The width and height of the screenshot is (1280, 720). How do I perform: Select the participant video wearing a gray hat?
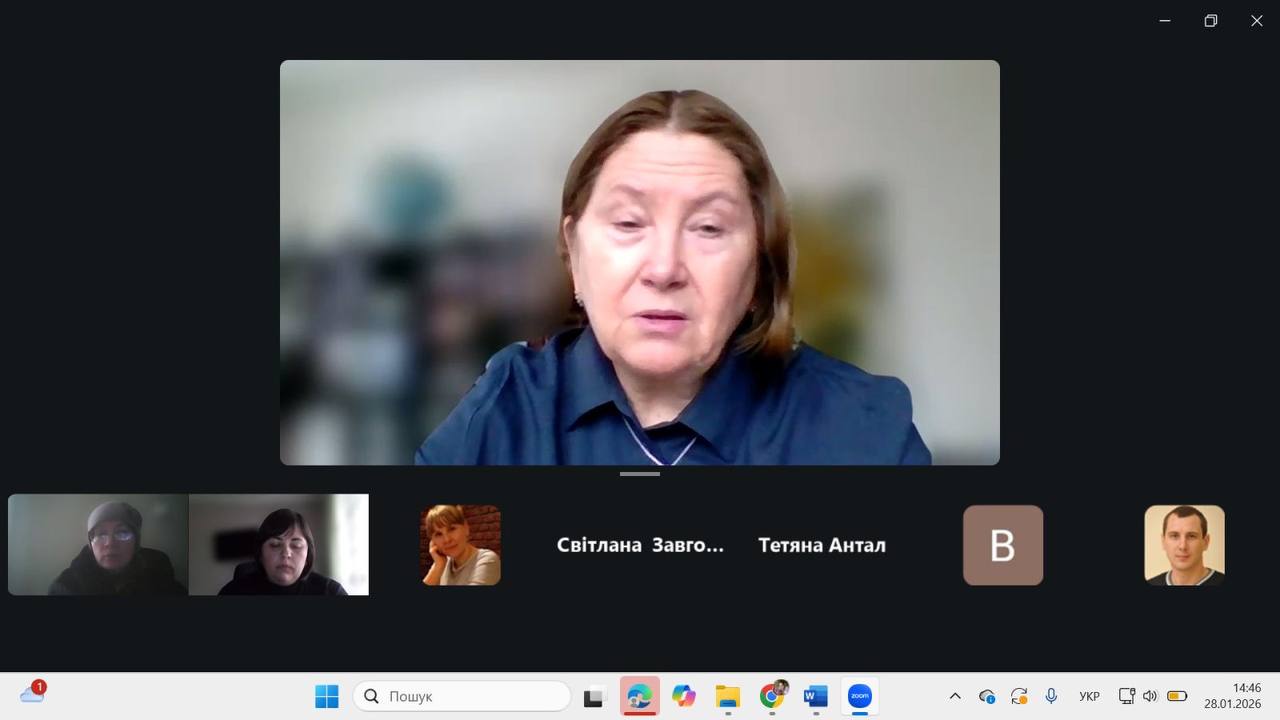tap(98, 545)
